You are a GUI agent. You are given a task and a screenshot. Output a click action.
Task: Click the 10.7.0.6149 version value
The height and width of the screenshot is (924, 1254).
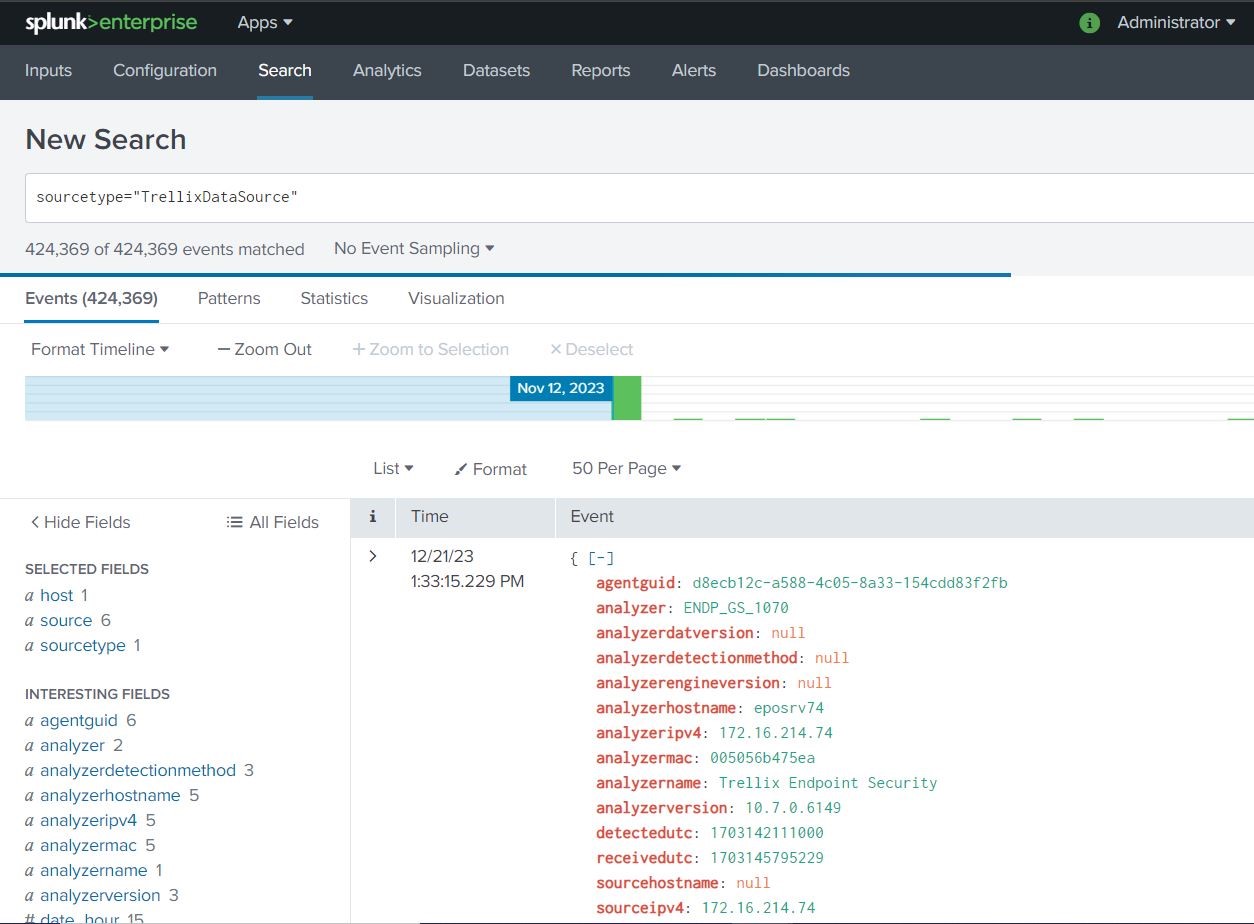point(793,808)
